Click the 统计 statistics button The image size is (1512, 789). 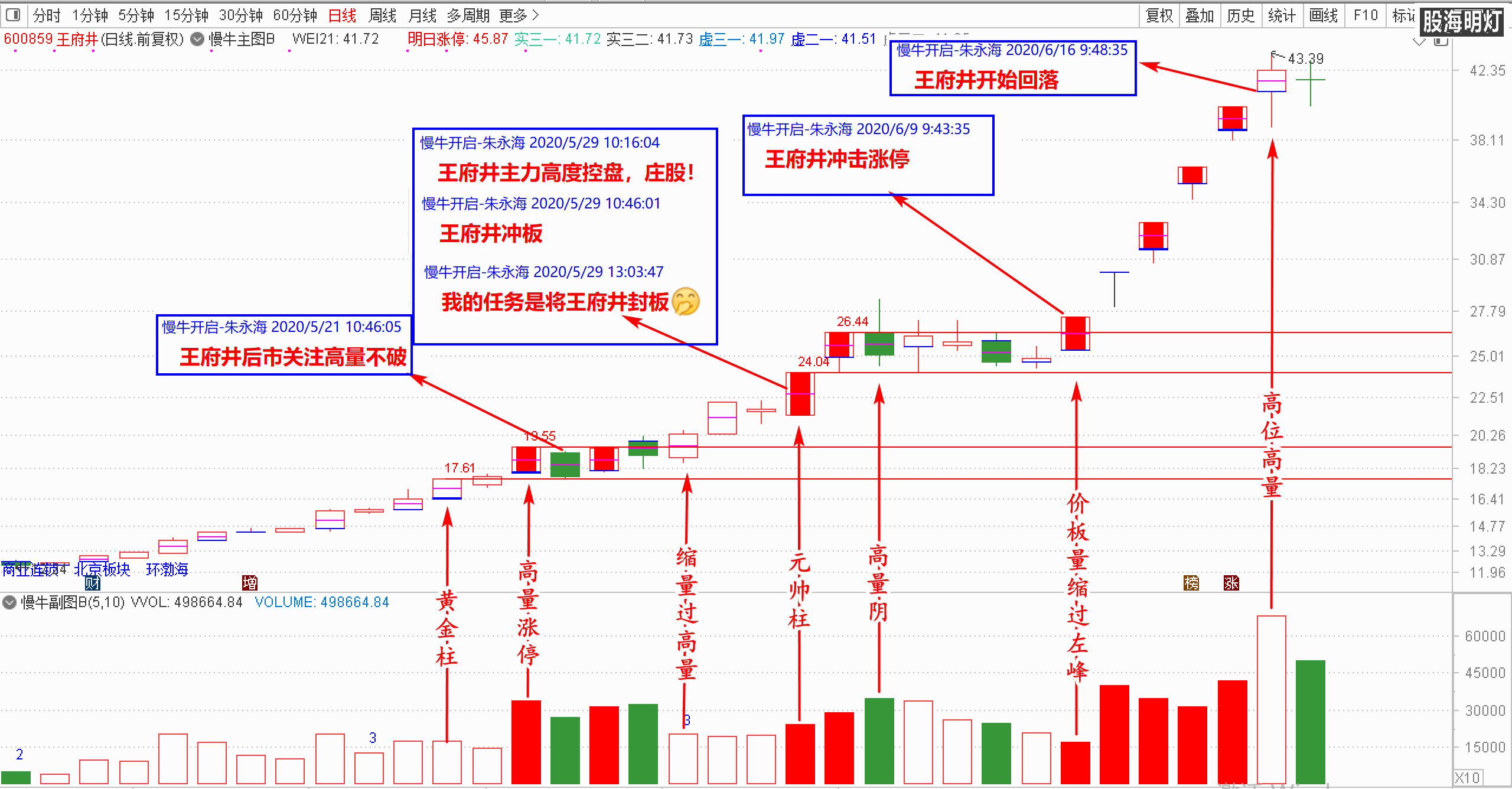(1282, 15)
